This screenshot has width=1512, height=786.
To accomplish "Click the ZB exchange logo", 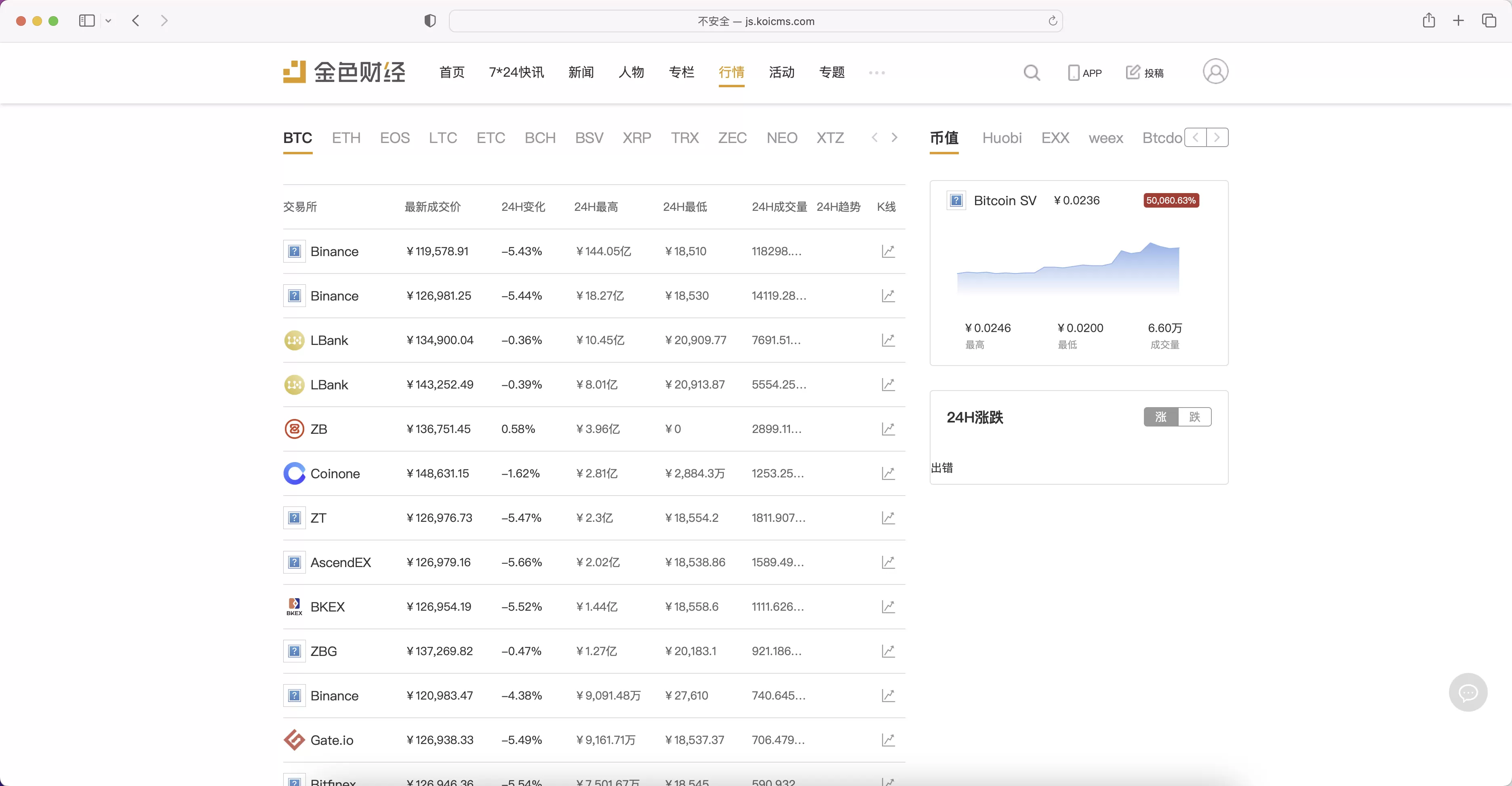I will point(294,429).
